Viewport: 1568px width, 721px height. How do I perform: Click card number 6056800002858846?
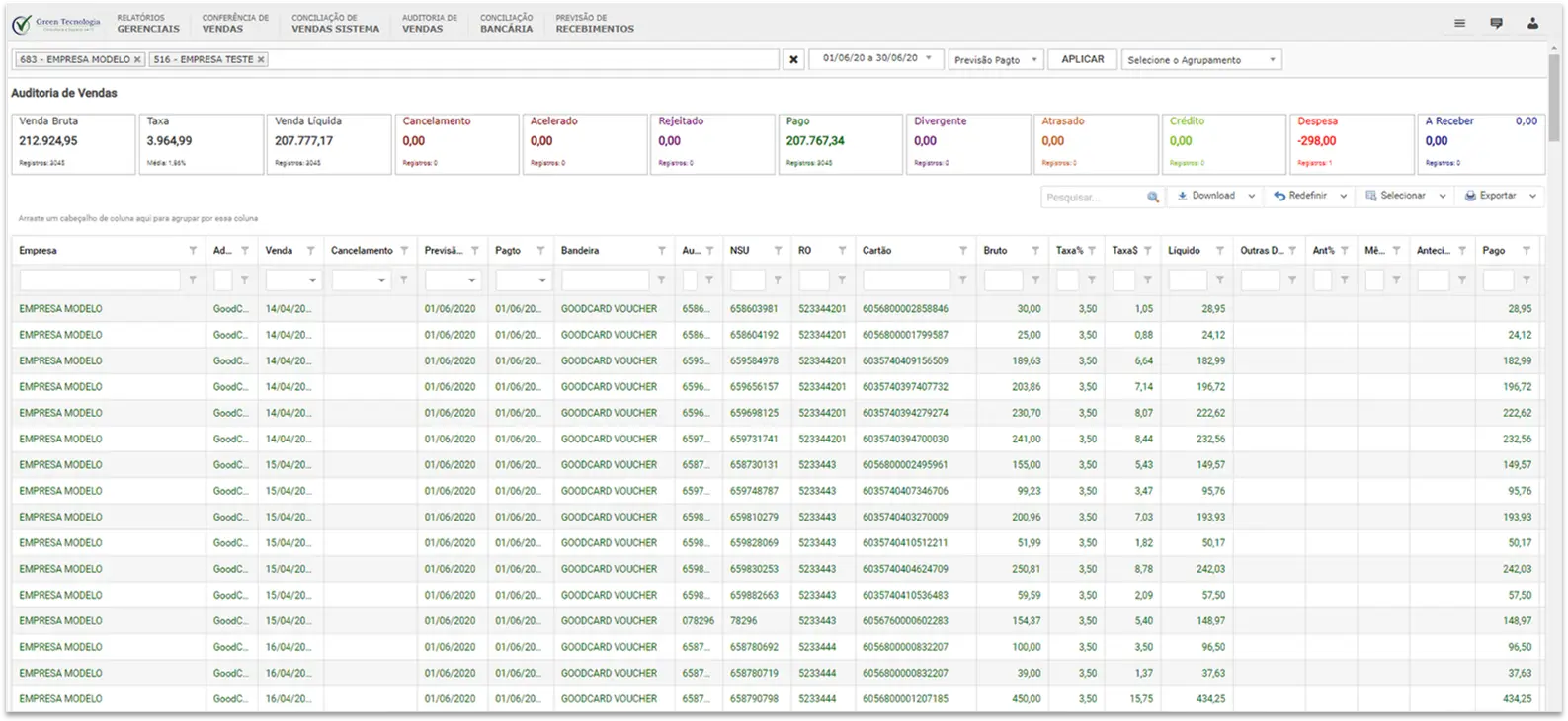(905, 309)
